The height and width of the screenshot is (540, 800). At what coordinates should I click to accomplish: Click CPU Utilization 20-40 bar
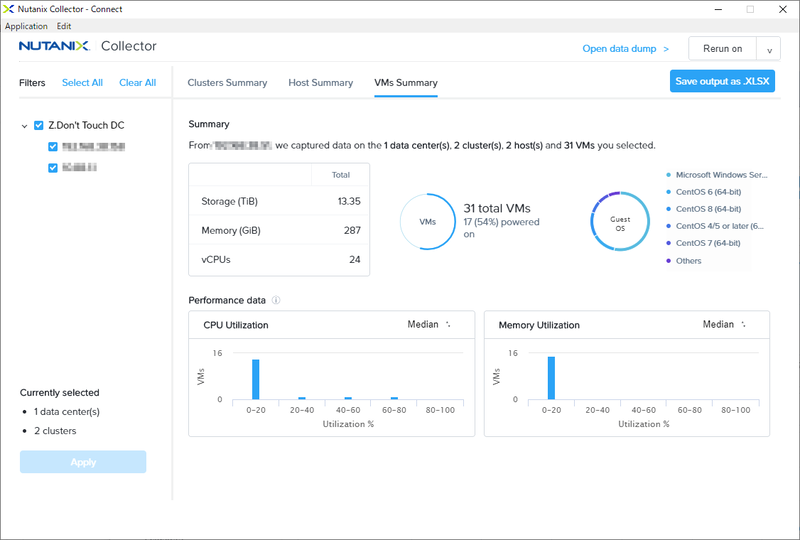[302, 398]
